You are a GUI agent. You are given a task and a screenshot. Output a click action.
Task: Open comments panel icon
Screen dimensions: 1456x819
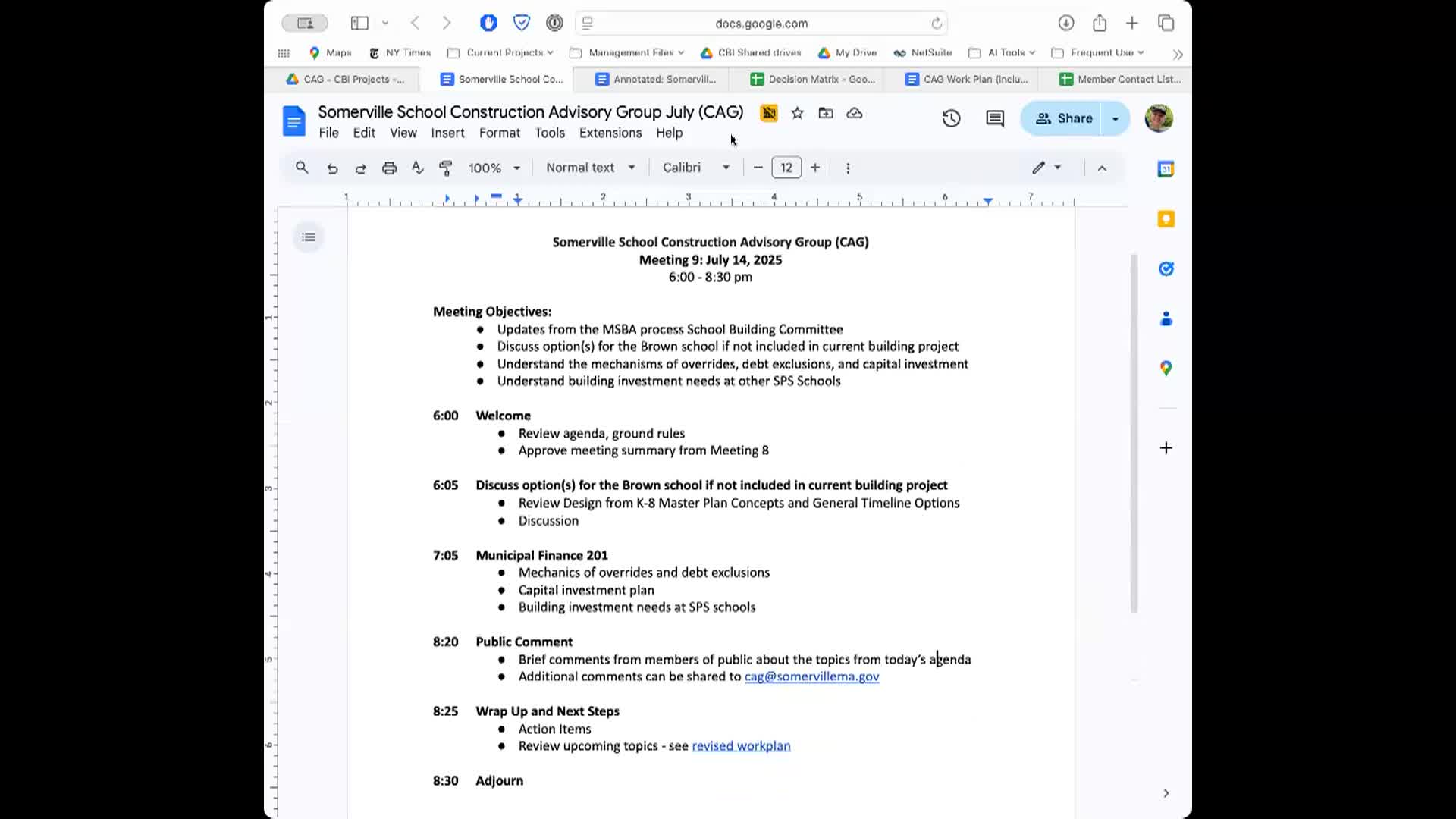click(995, 118)
